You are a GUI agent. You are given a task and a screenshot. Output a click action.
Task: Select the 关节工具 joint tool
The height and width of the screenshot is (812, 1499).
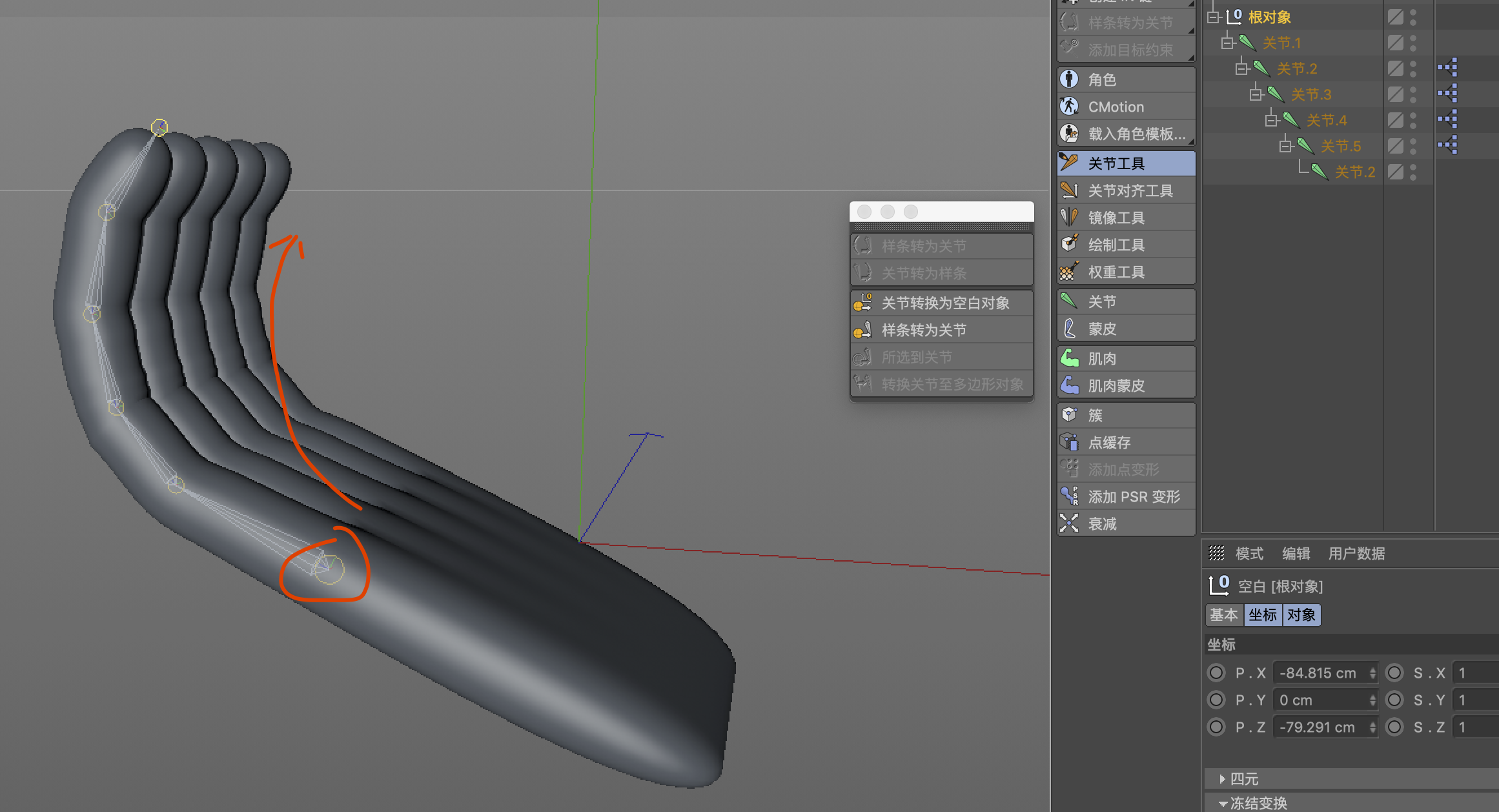click(x=1116, y=163)
